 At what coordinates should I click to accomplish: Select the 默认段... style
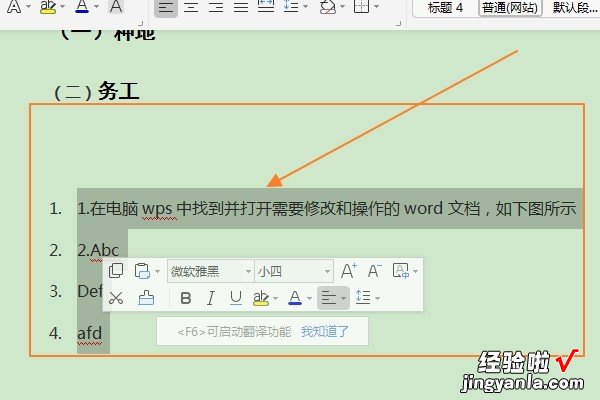[x=574, y=8]
